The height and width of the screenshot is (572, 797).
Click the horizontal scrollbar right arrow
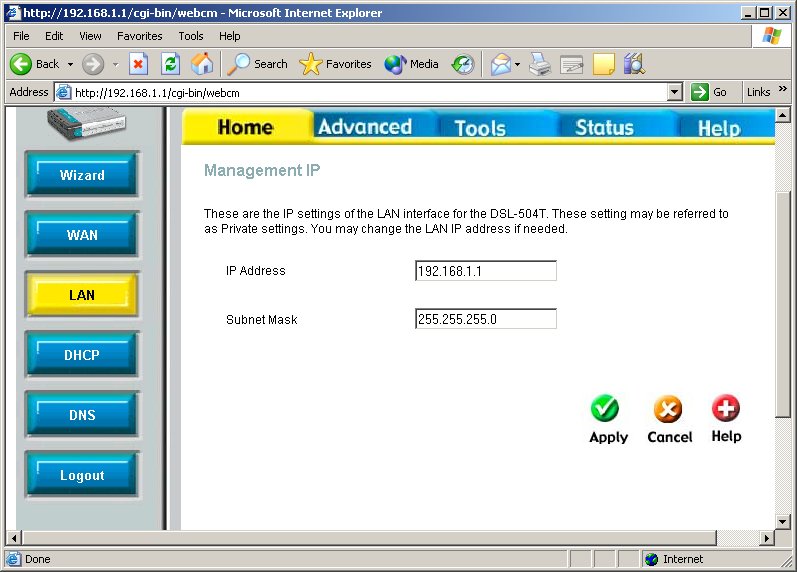(767, 537)
